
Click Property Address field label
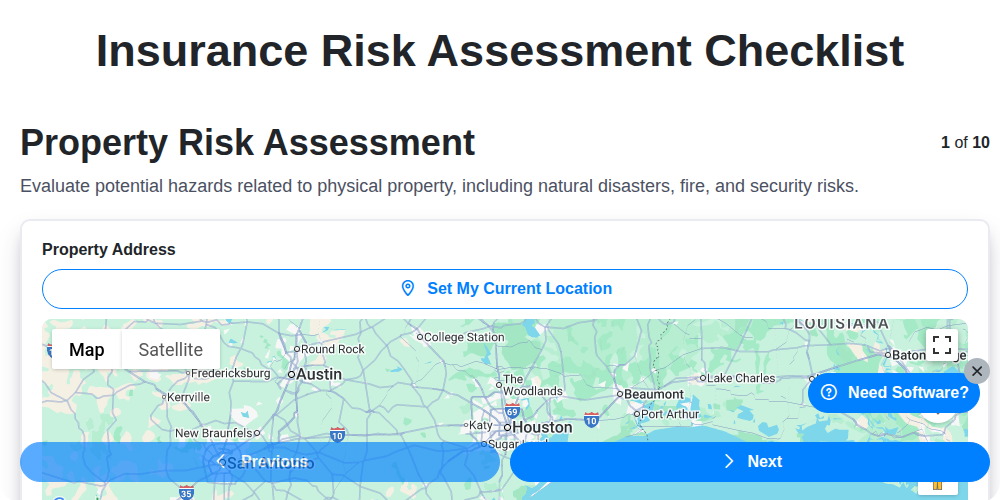108,249
